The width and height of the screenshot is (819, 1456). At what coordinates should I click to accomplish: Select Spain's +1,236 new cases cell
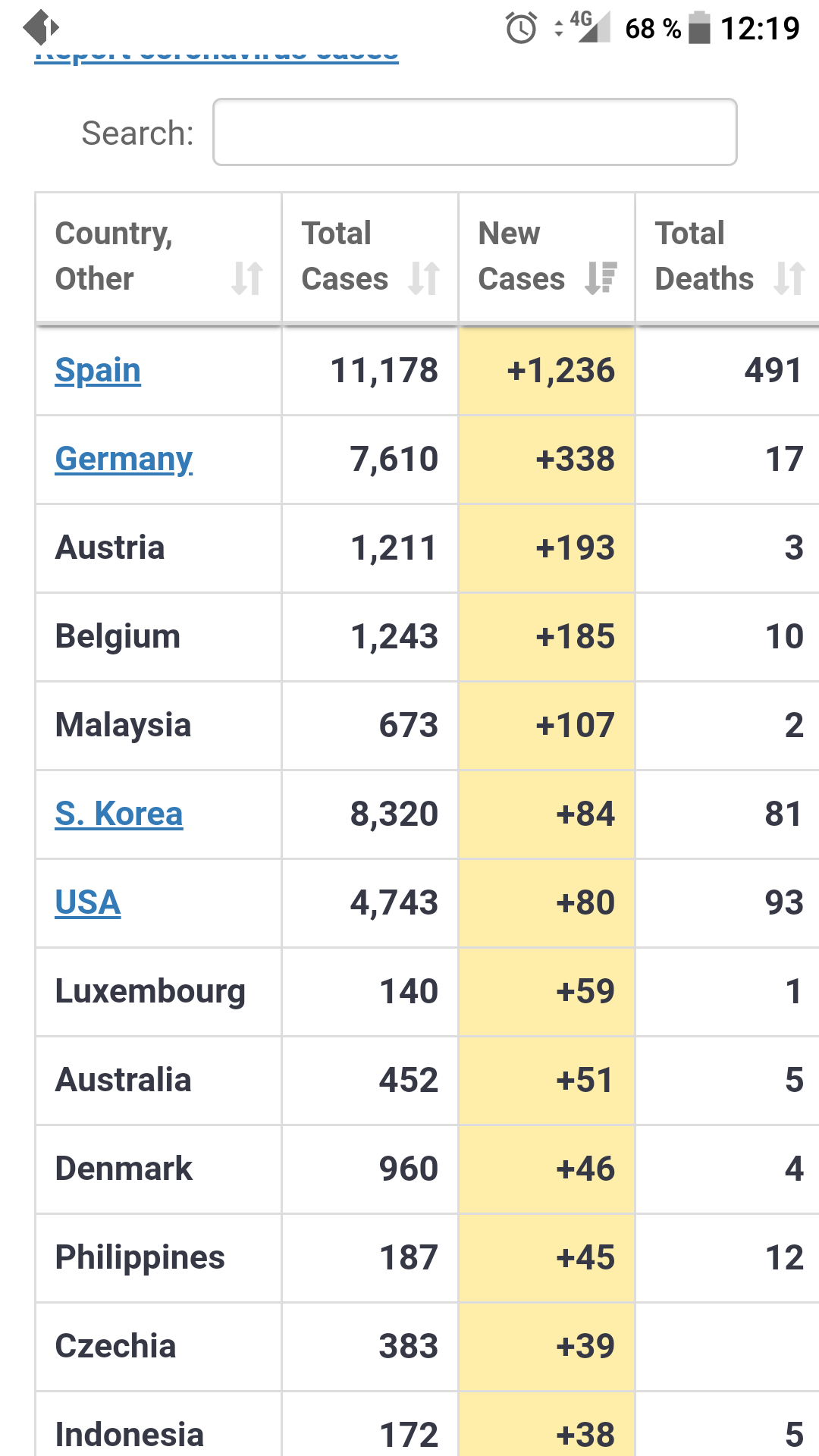[x=547, y=371]
